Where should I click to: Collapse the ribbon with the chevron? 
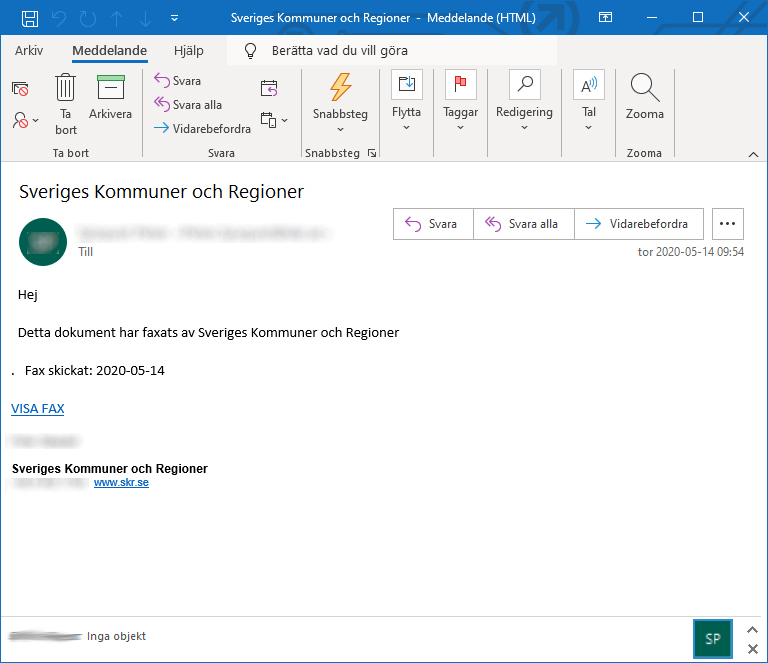753,154
